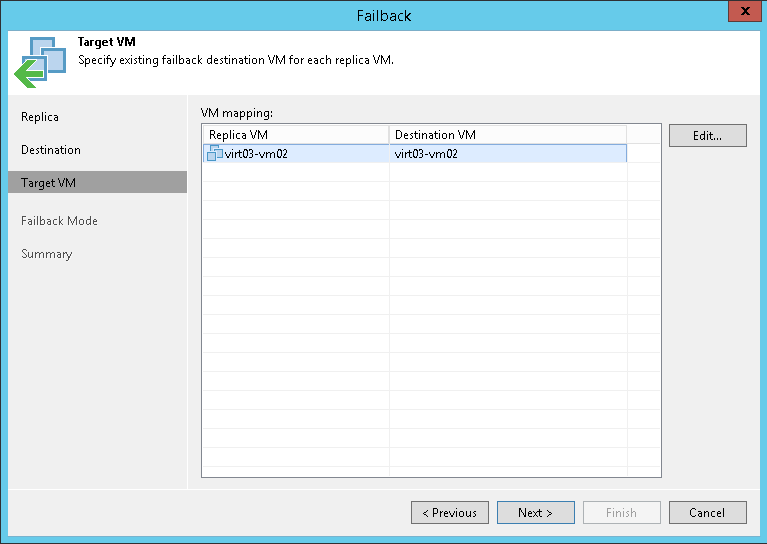
Task: Proceed with the Next button
Action: 535,513
